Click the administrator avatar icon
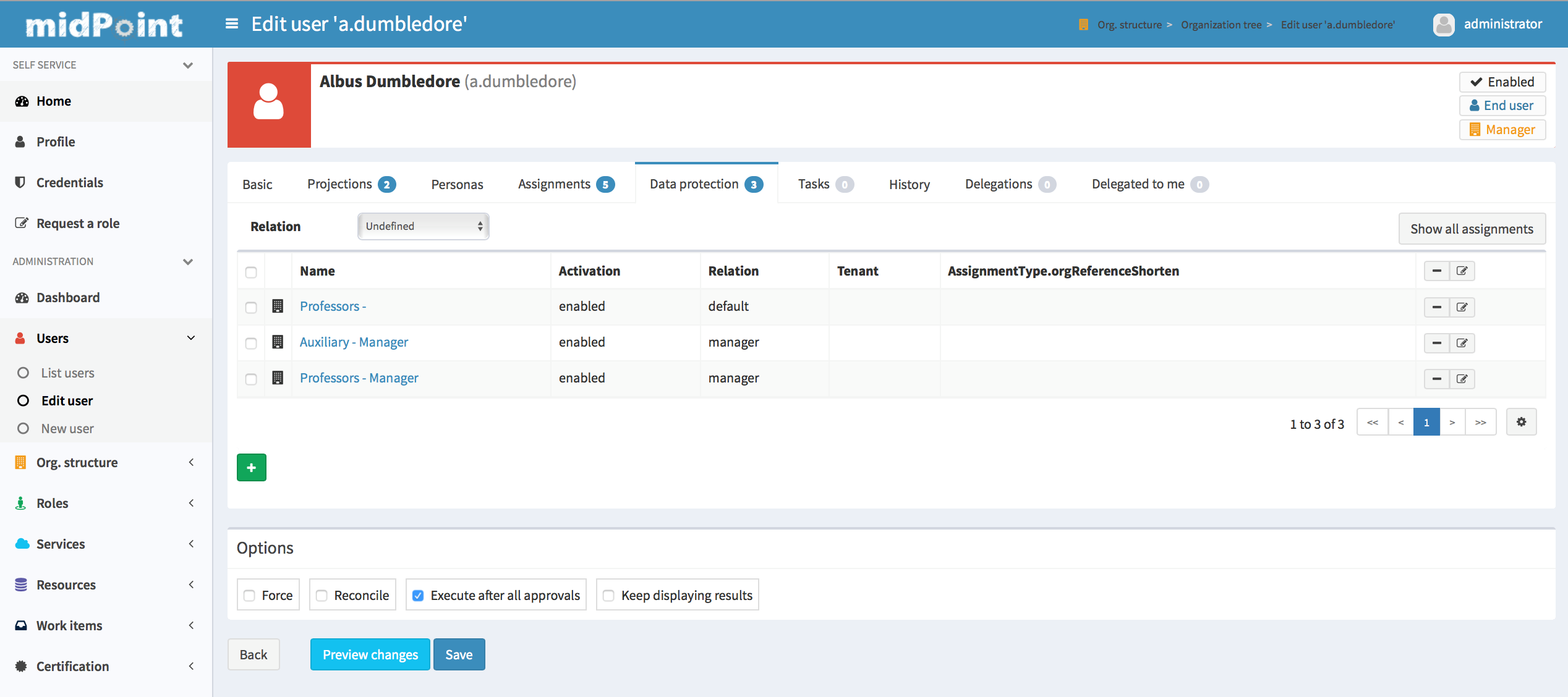 (1444, 25)
